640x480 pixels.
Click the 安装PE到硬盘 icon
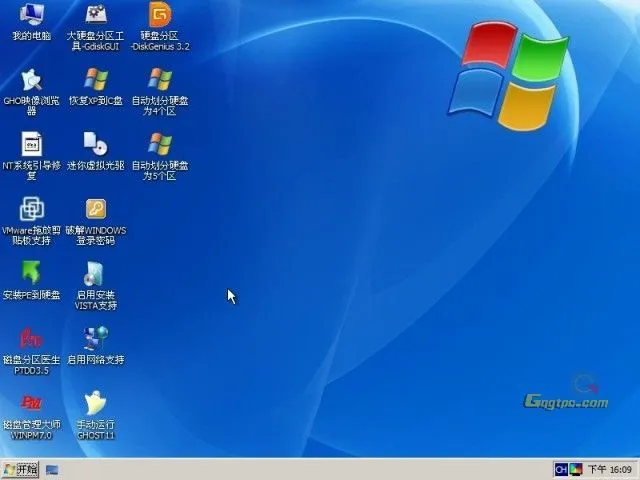(32, 273)
